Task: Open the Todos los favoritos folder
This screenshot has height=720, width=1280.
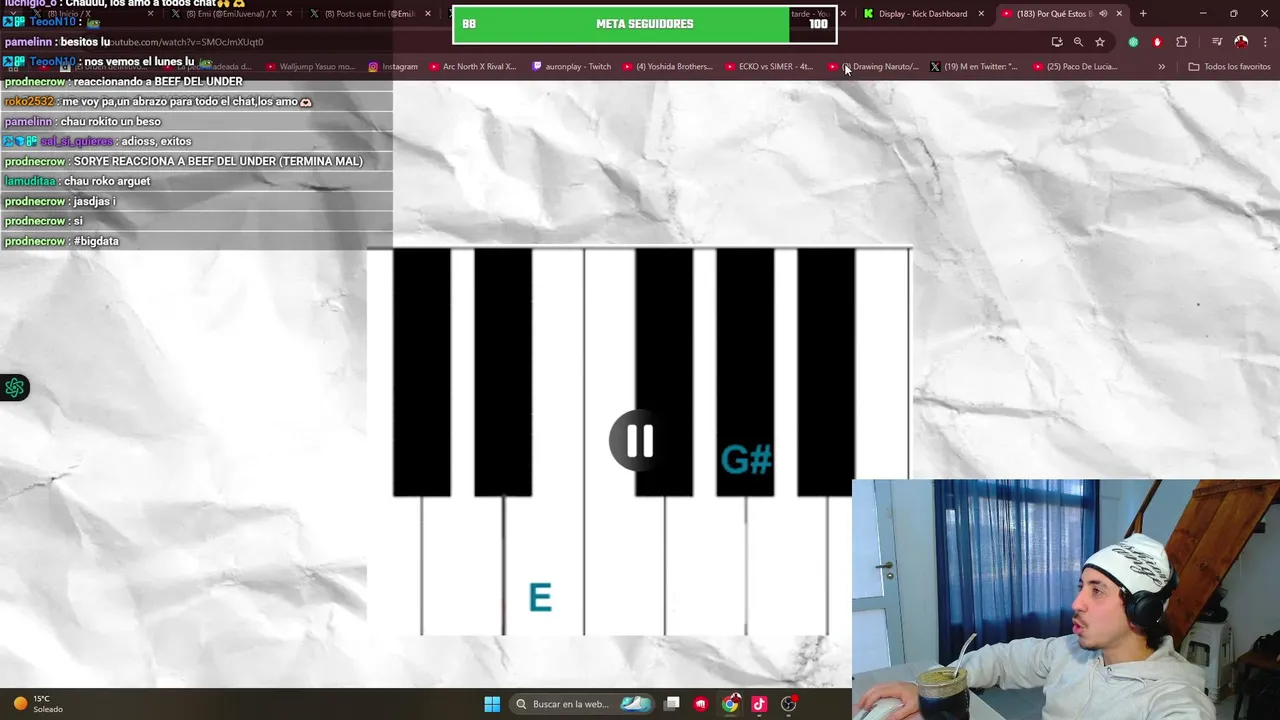Action: click(x=1229, y=66)
